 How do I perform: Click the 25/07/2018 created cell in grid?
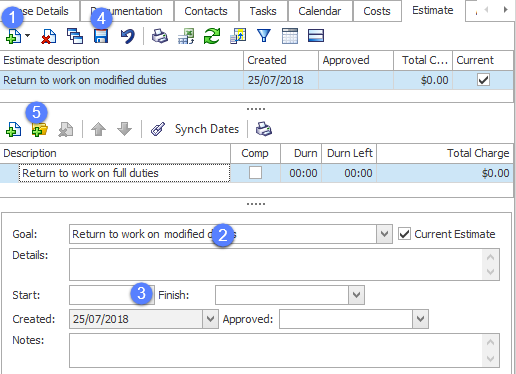pyautogui.click(x=281, y=80)
